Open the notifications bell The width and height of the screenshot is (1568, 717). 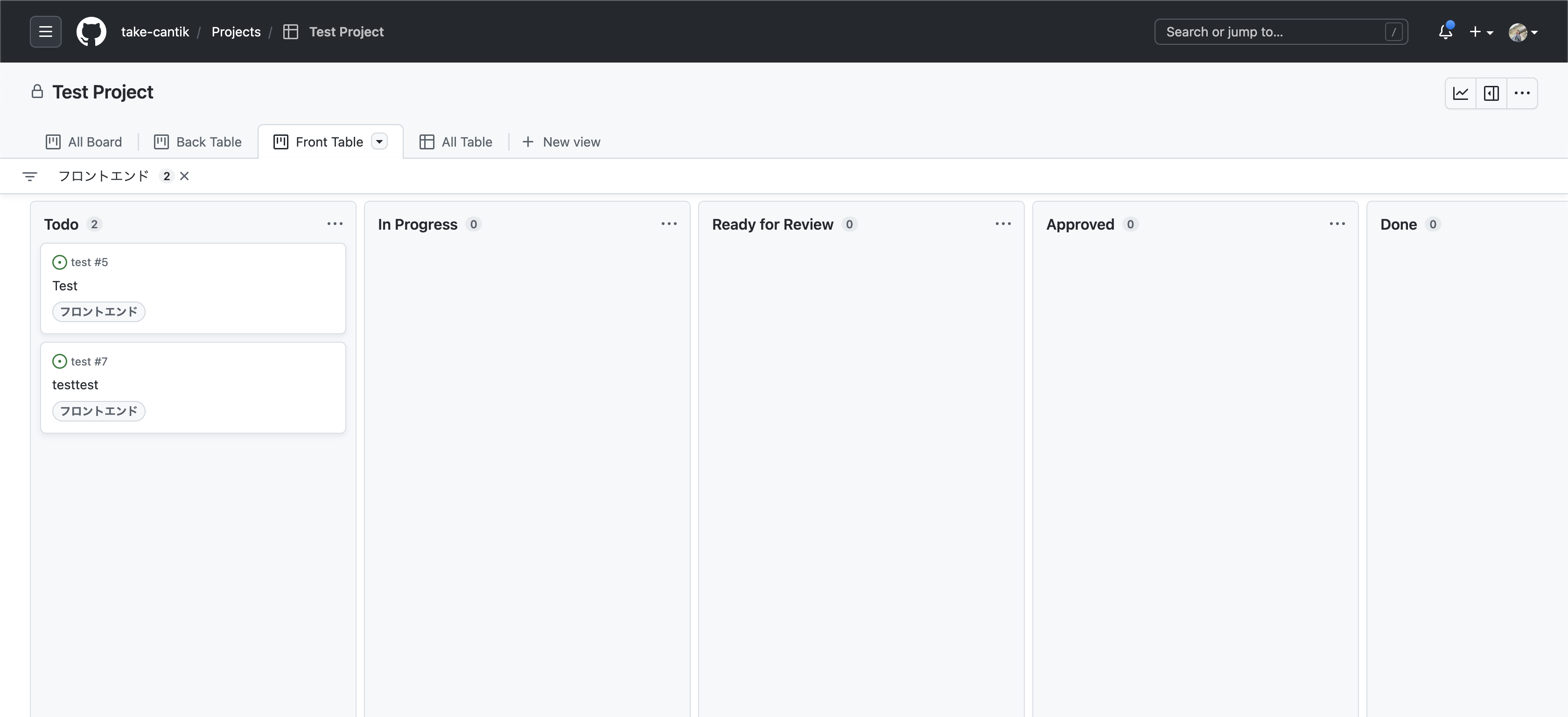1445,32
